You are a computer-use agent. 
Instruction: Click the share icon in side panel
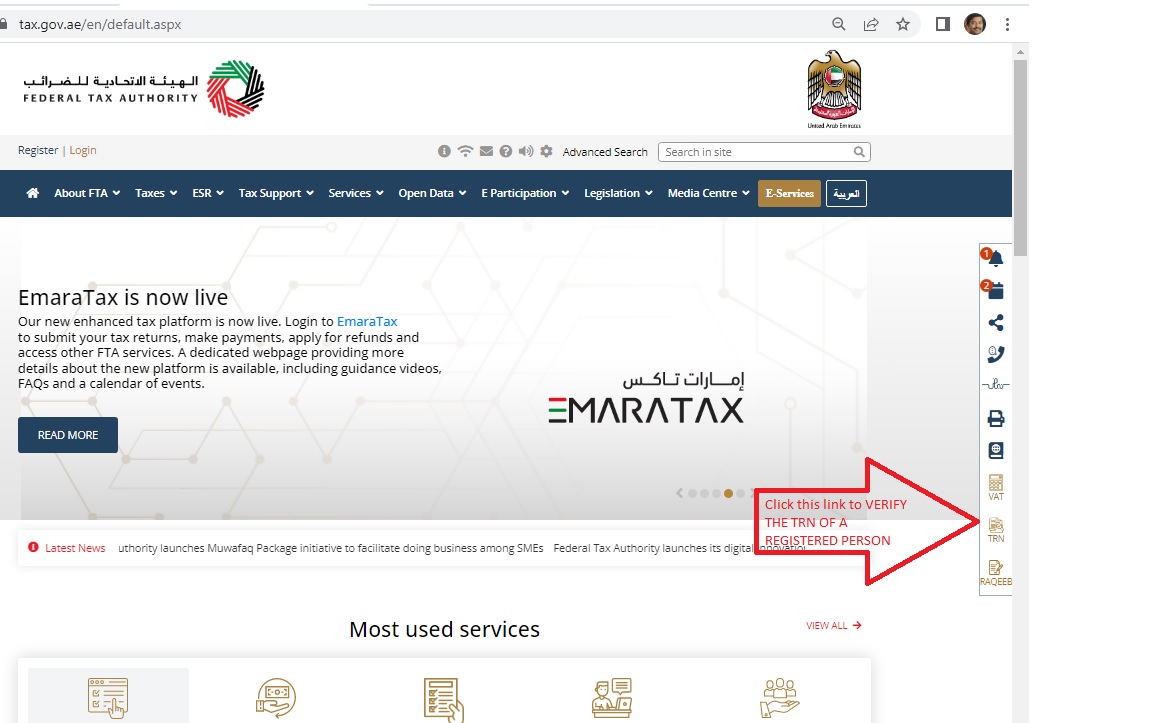point(995,323)
